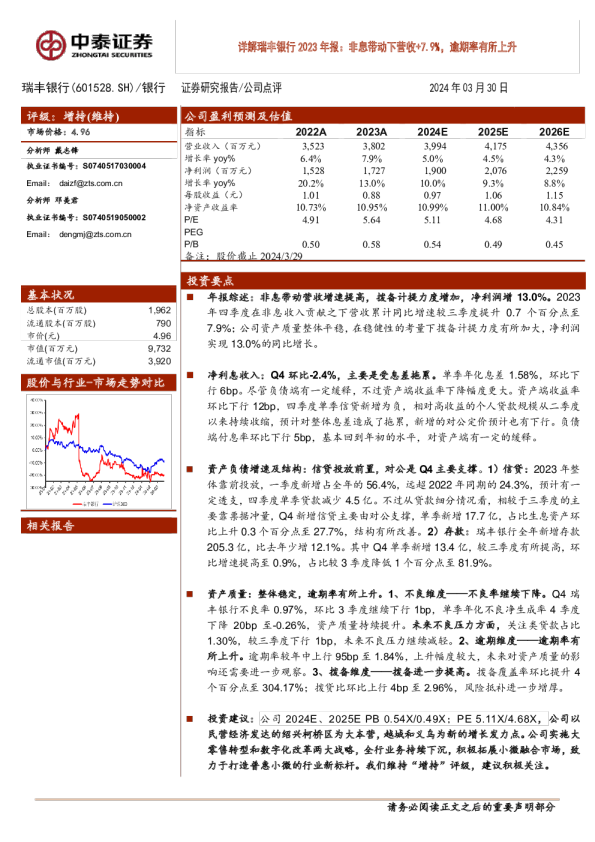Viewport: 595px width, 842px height.
Task: Click the 净利润(百万元) row label
Action: point(218,171)
